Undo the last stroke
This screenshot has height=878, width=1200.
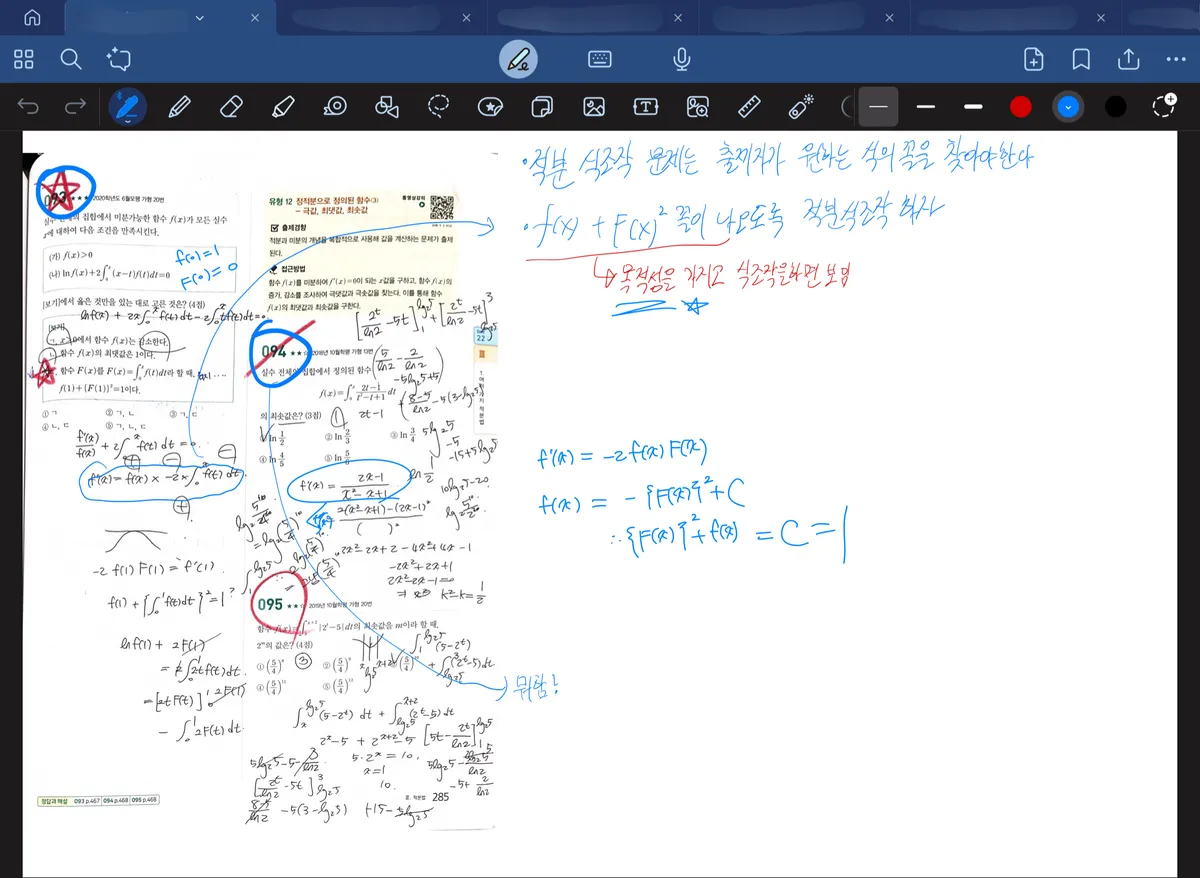point(28,106)
